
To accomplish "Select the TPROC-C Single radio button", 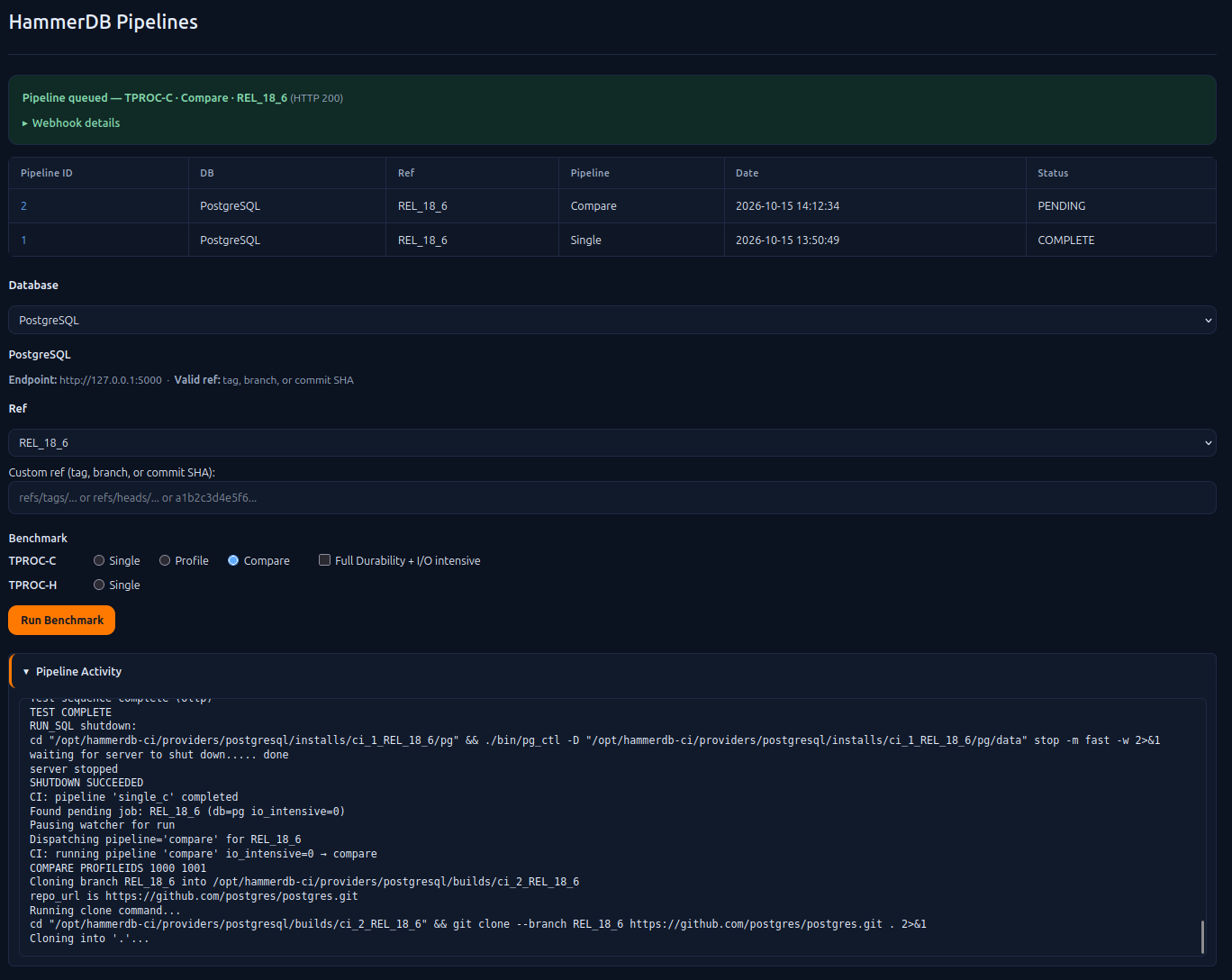I will tap(99, 560).
